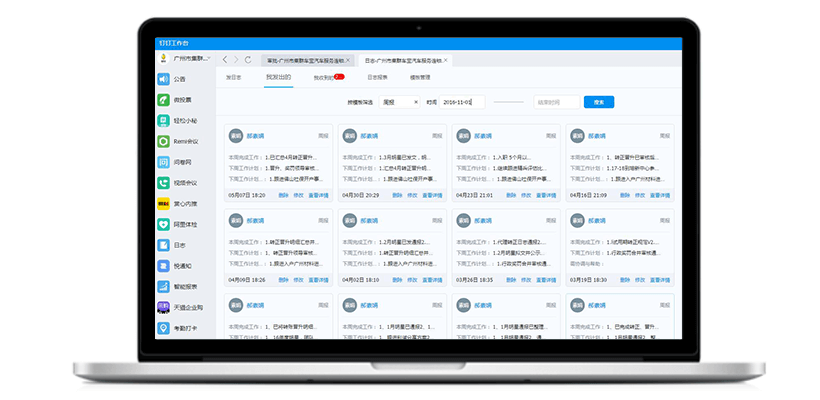Viewport: 820px width, 400px height.
Task: Open the 视频会议 video conference icon
Action: tap(163, 183)
